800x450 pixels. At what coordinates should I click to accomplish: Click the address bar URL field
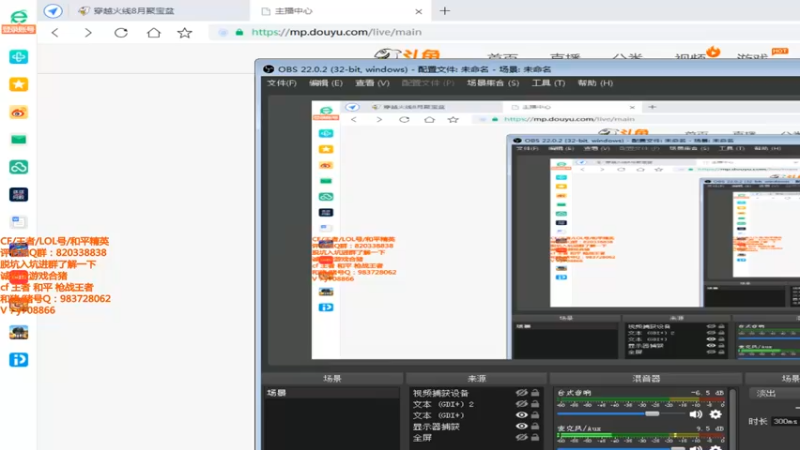pos(505,32)
